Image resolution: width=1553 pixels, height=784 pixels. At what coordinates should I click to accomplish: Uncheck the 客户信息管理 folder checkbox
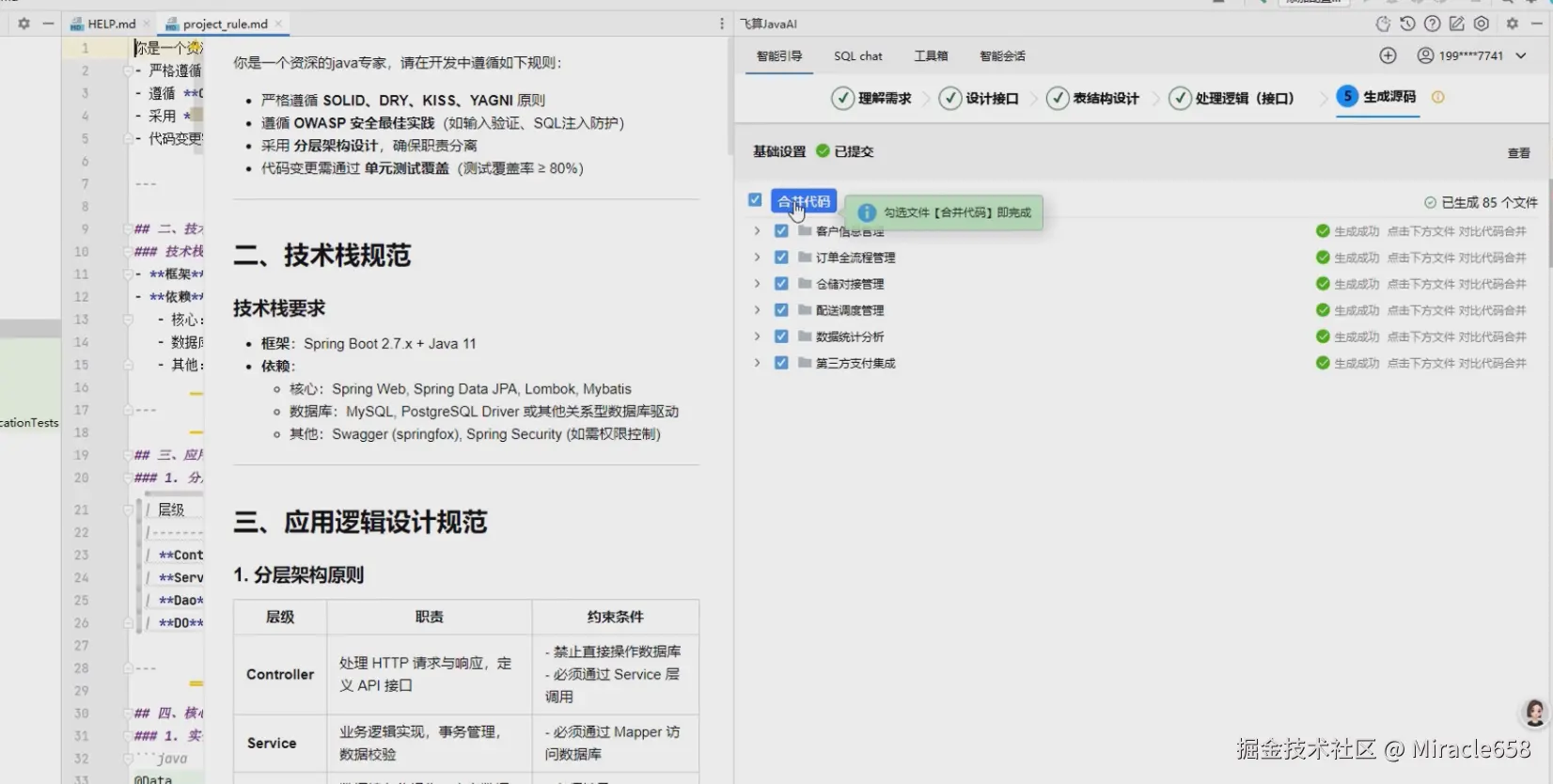click(x=781, y=230)
